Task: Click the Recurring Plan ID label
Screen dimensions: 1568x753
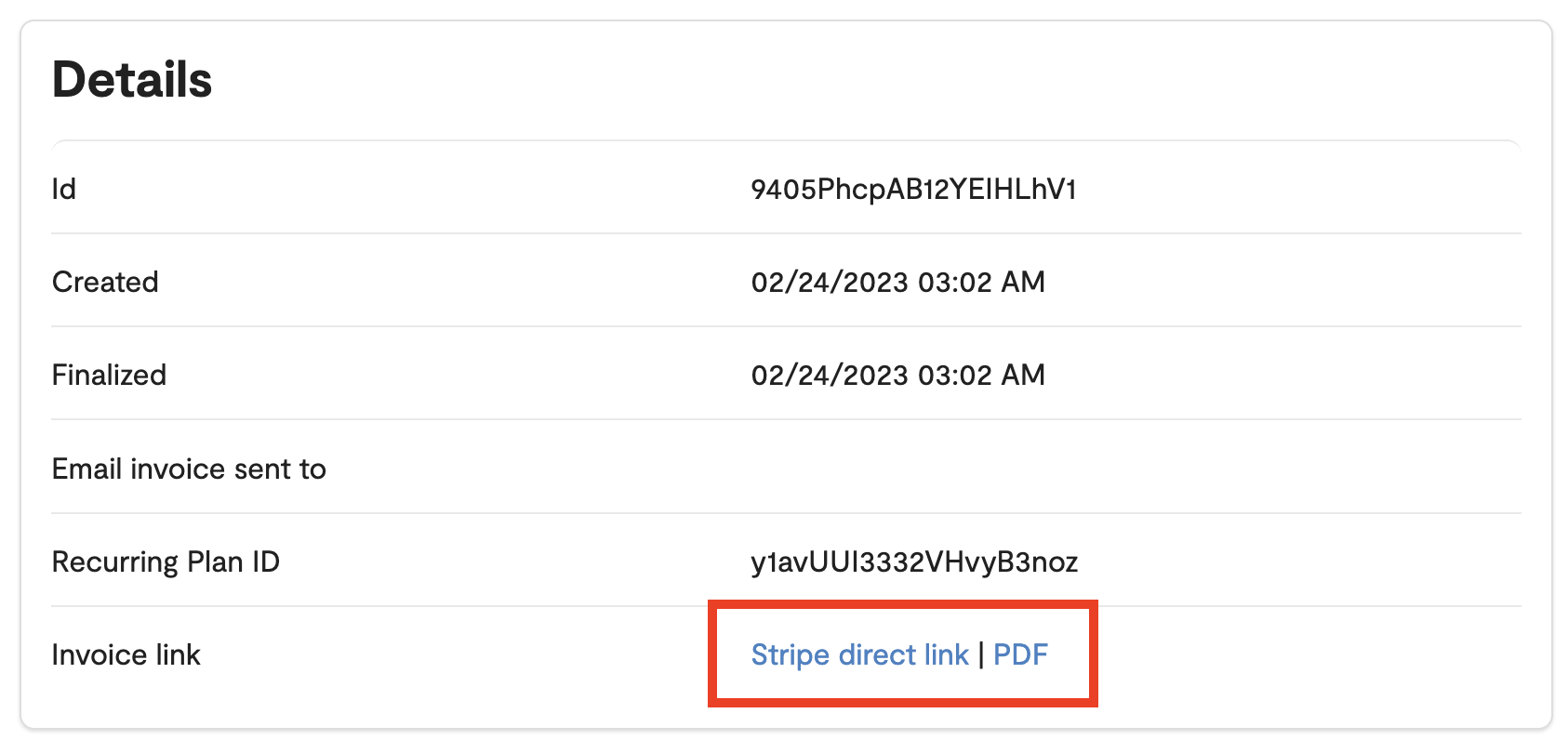Action: [x=166, y=561]
